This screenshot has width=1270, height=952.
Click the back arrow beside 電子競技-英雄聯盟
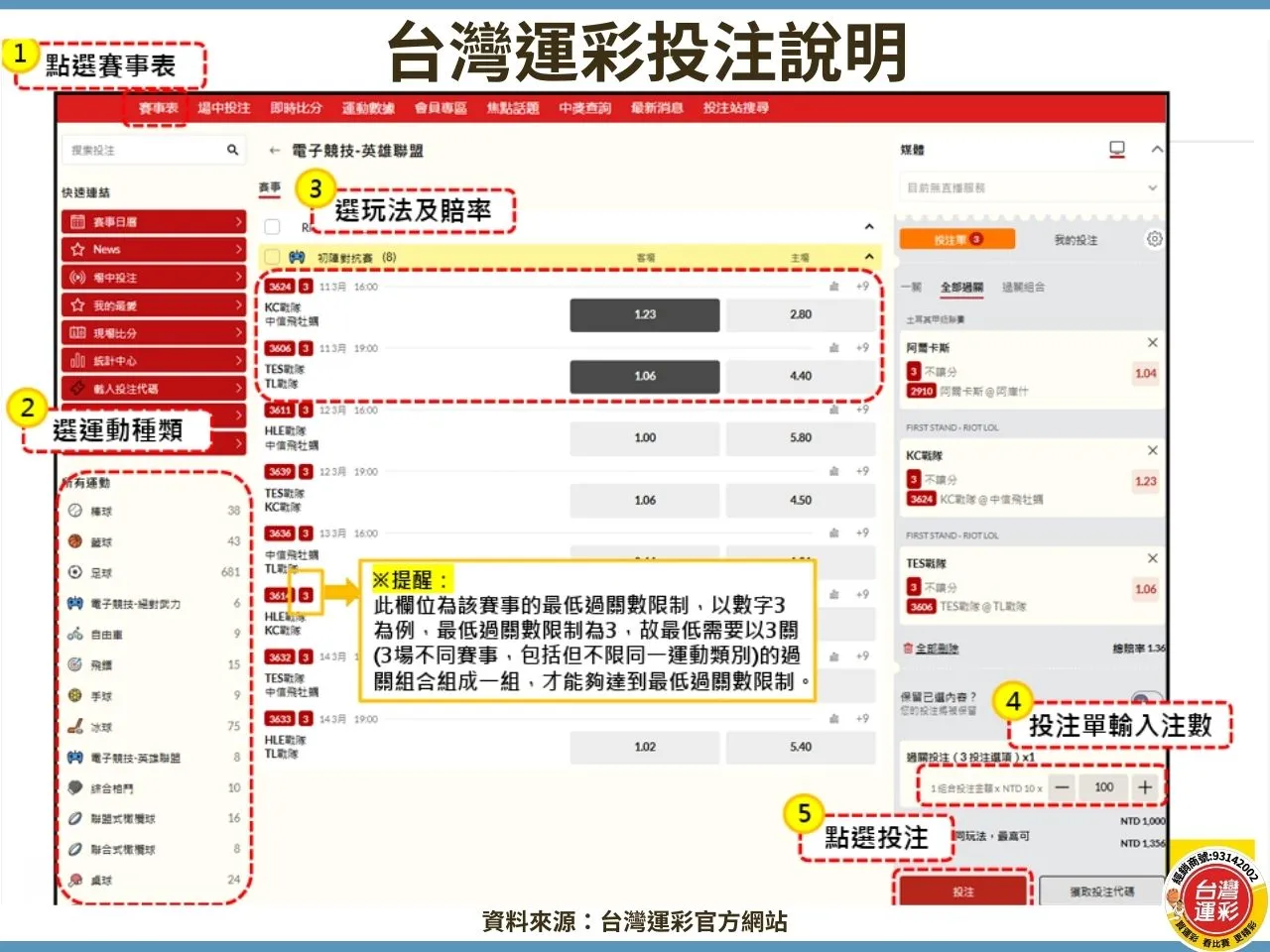(275, 151)
